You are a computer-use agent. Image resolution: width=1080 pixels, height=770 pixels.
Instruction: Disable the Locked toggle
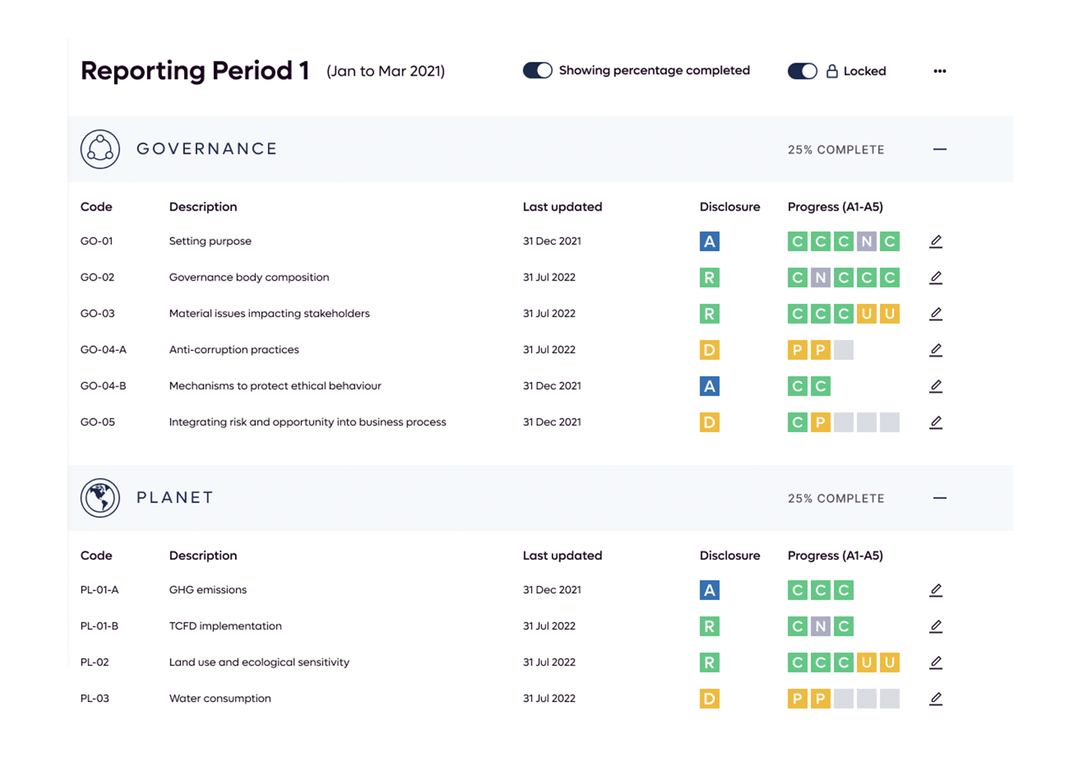click(802, 71)
